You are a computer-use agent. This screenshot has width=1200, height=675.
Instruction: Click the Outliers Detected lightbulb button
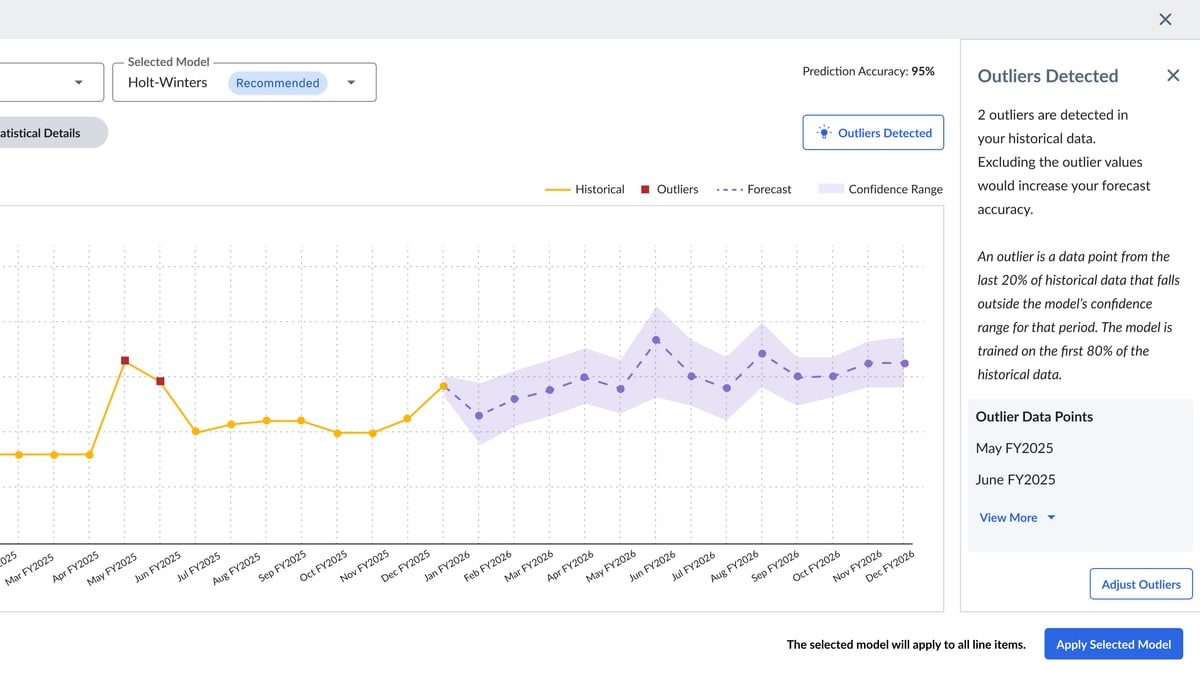click(873, 132)
